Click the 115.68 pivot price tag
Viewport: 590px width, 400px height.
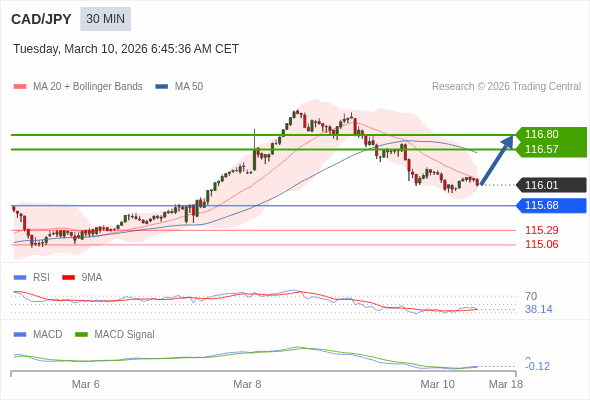pos(552,205)
